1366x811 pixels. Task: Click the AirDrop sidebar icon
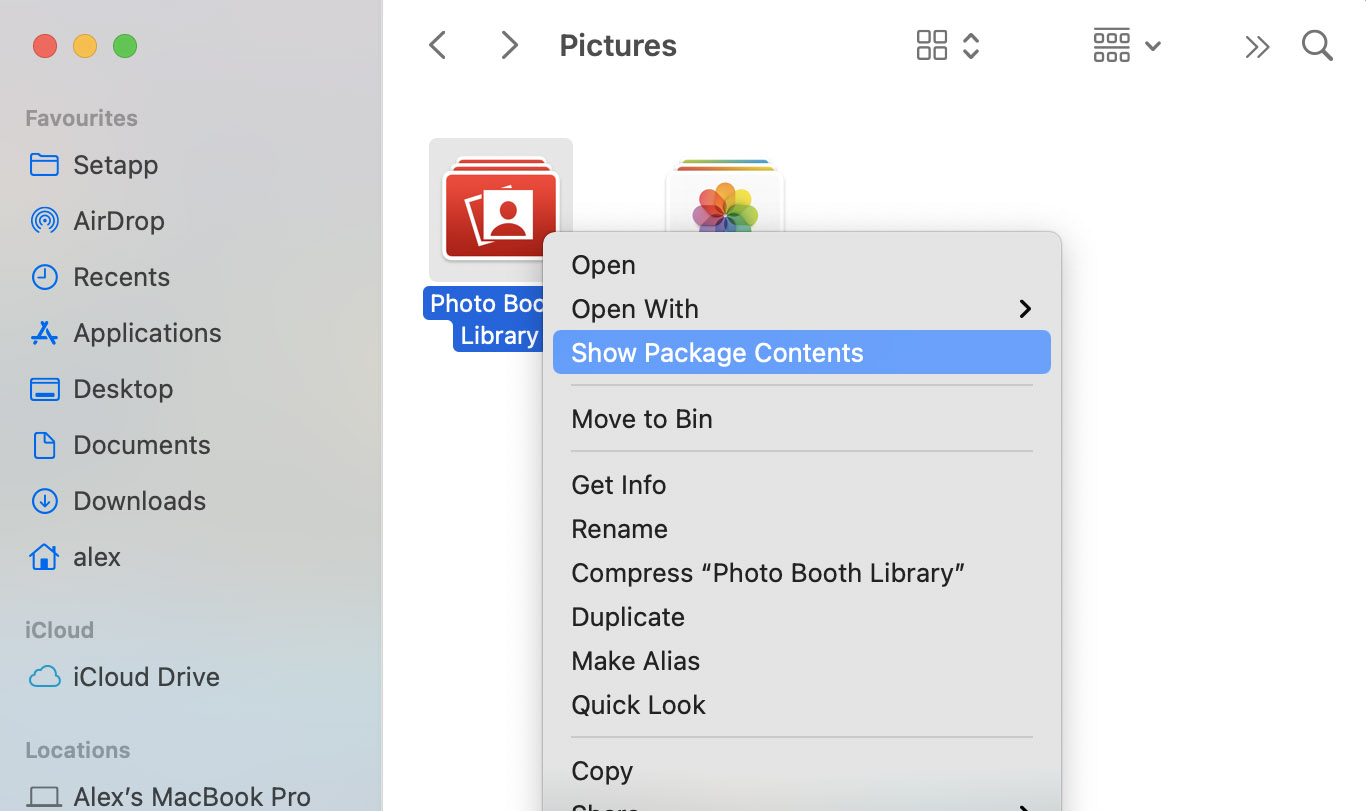click(44, 220)
